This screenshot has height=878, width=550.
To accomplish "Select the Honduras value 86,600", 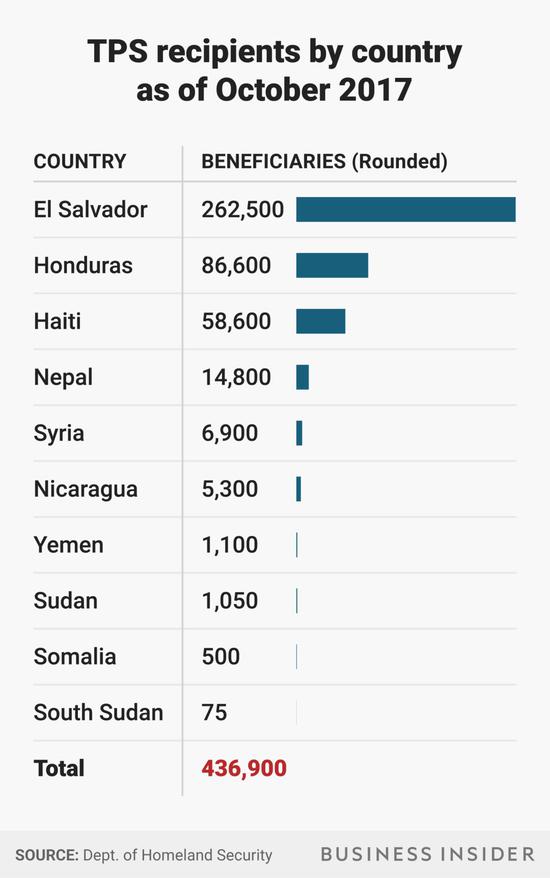I will click(236, 265).
